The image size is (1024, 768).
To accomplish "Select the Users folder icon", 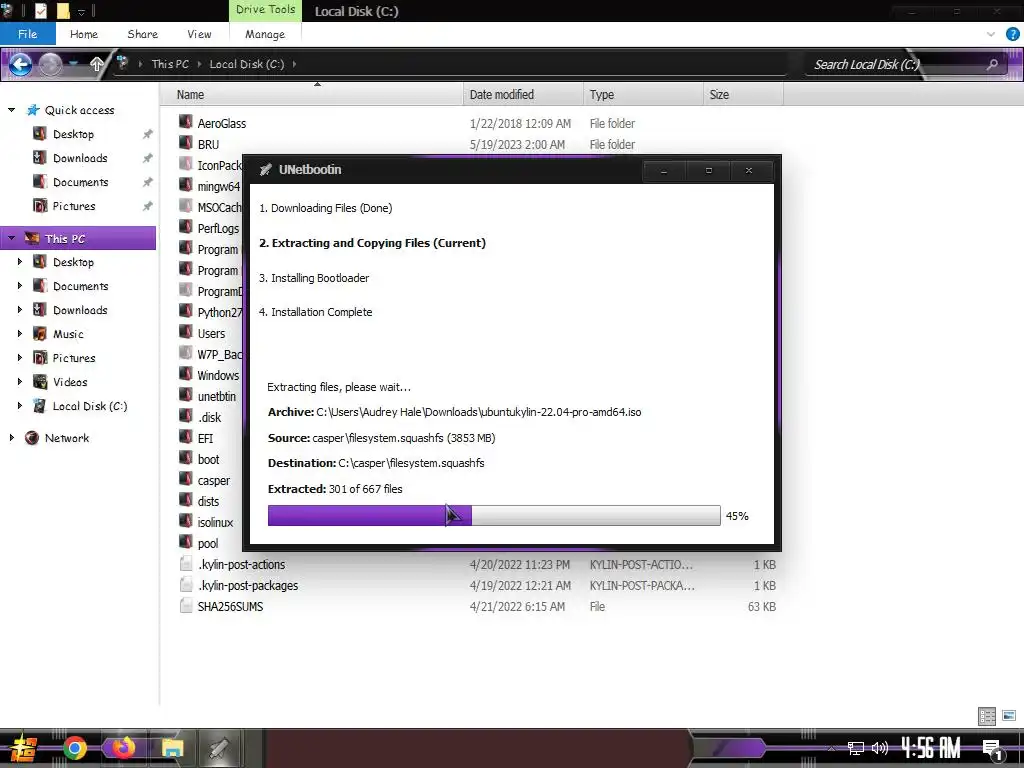I will click(186, 332).
